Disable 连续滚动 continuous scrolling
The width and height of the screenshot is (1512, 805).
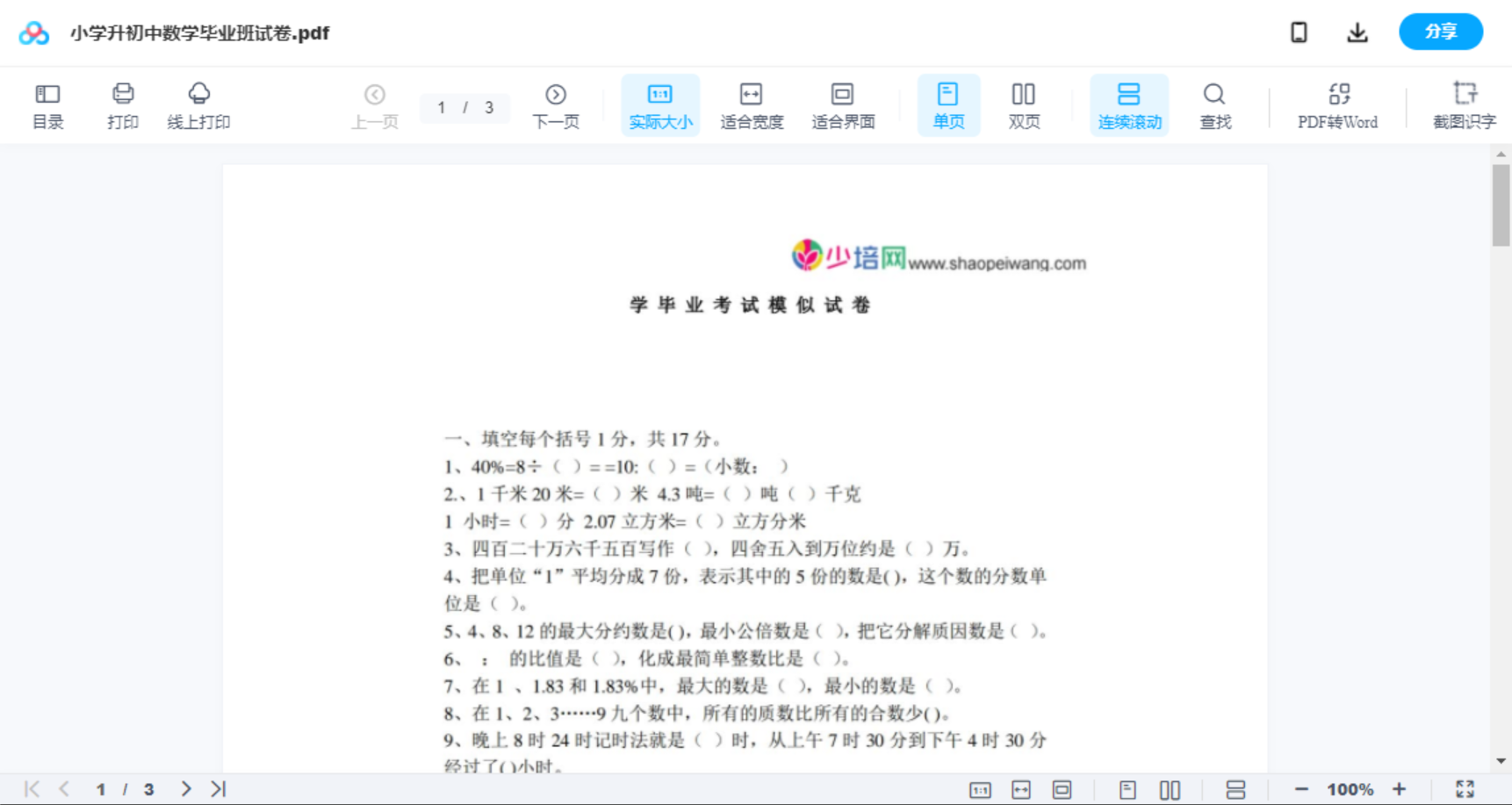1129,104
